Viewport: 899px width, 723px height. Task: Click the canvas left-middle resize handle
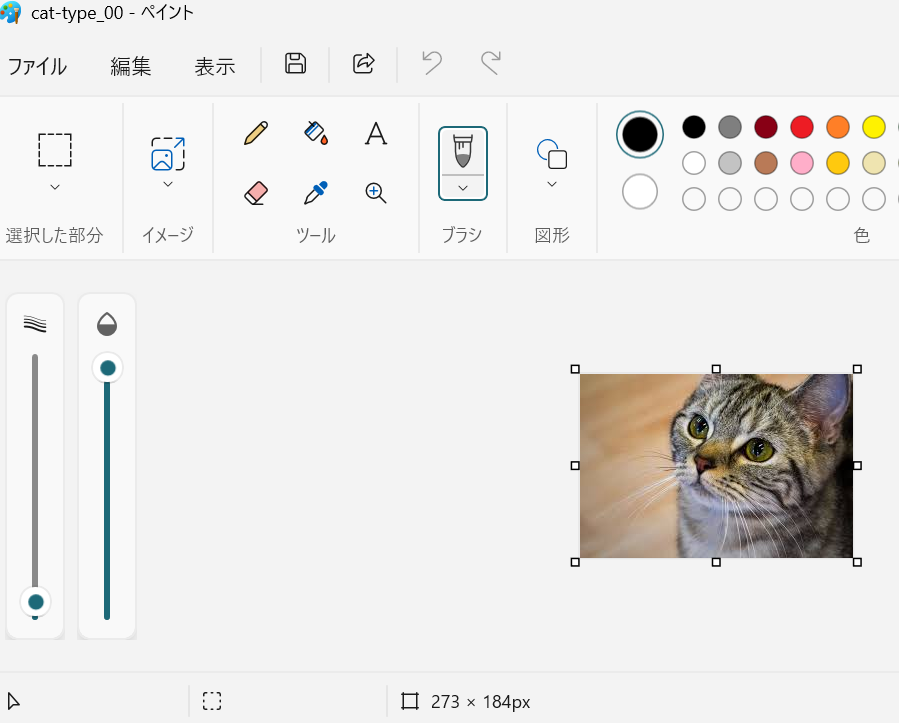pyautogui.click(x=575, y=466)
